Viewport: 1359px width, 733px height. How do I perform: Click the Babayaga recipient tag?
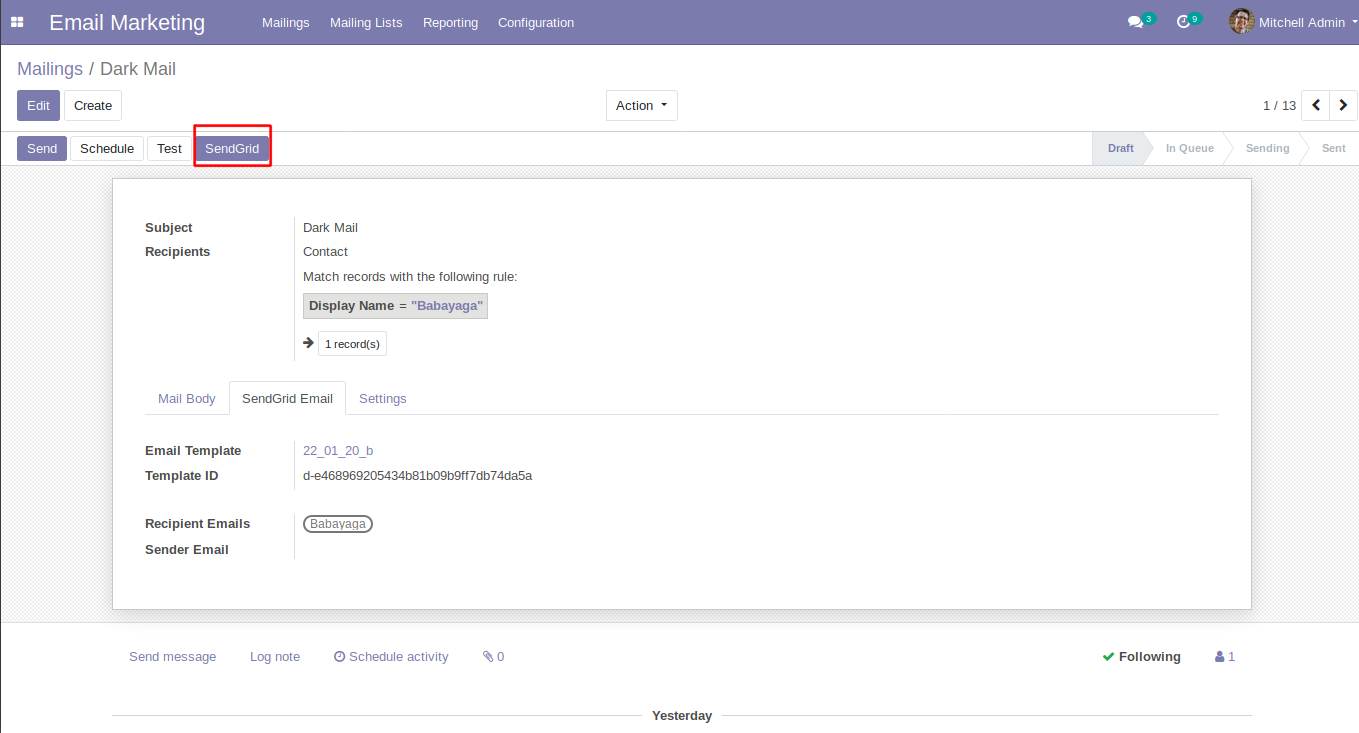pyautogui.click(x=338, y=524)
